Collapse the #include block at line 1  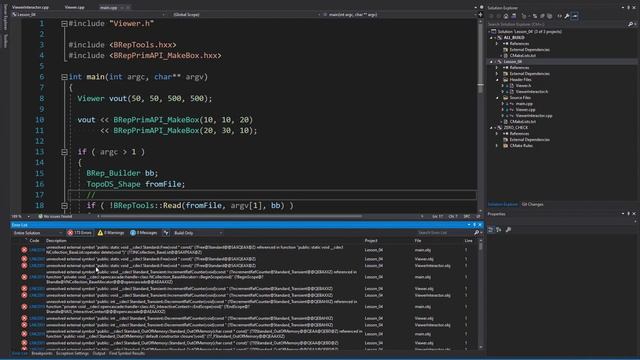coord(64,24)
